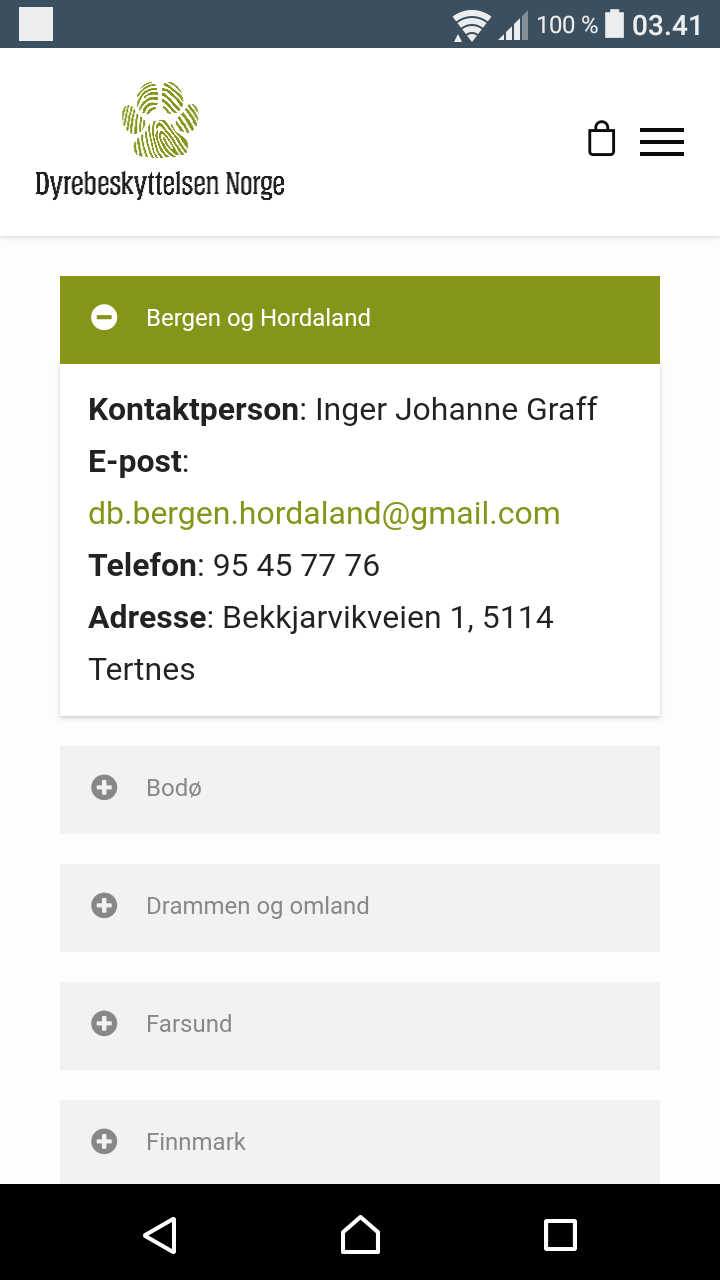This screenshot has width=720, height=1280.
Task: Open the shopping bag cart icon
Action: (601, 140)
